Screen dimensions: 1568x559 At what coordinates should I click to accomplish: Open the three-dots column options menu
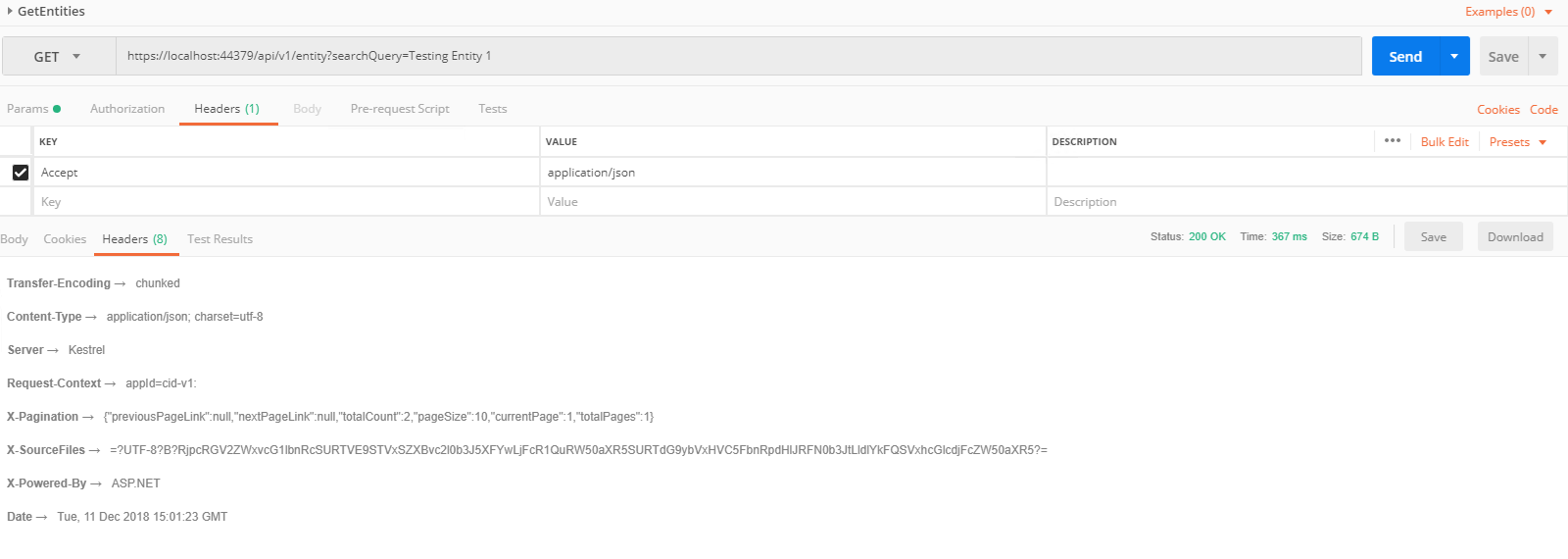click(1392, 141)
